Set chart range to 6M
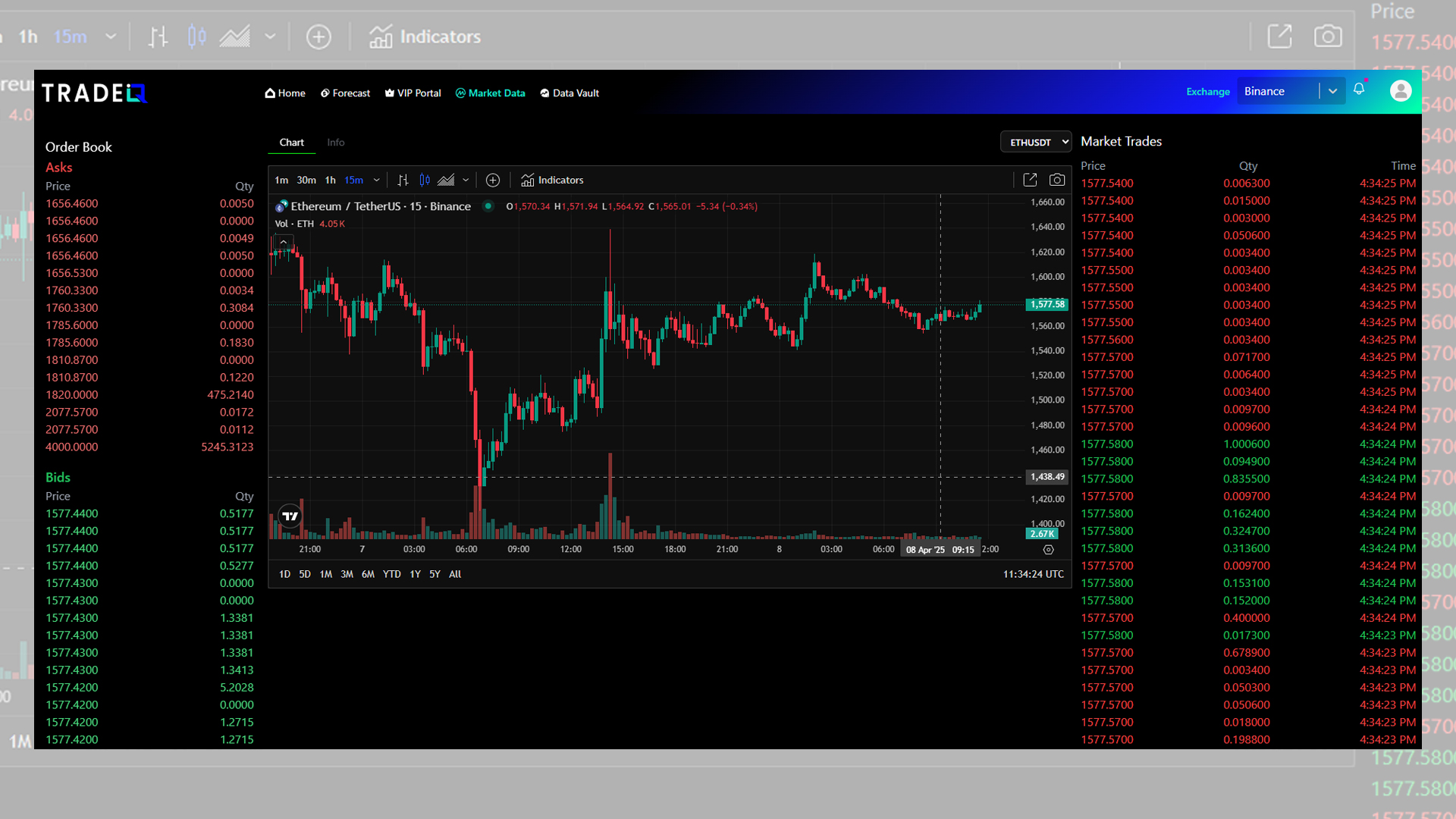 (368, 575)
